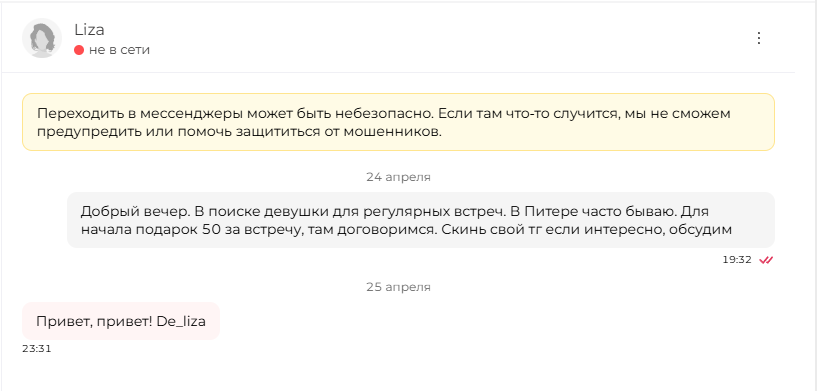Click the double-check read receipt icon
Screen dimensions: 817x391
pos(766,260)
